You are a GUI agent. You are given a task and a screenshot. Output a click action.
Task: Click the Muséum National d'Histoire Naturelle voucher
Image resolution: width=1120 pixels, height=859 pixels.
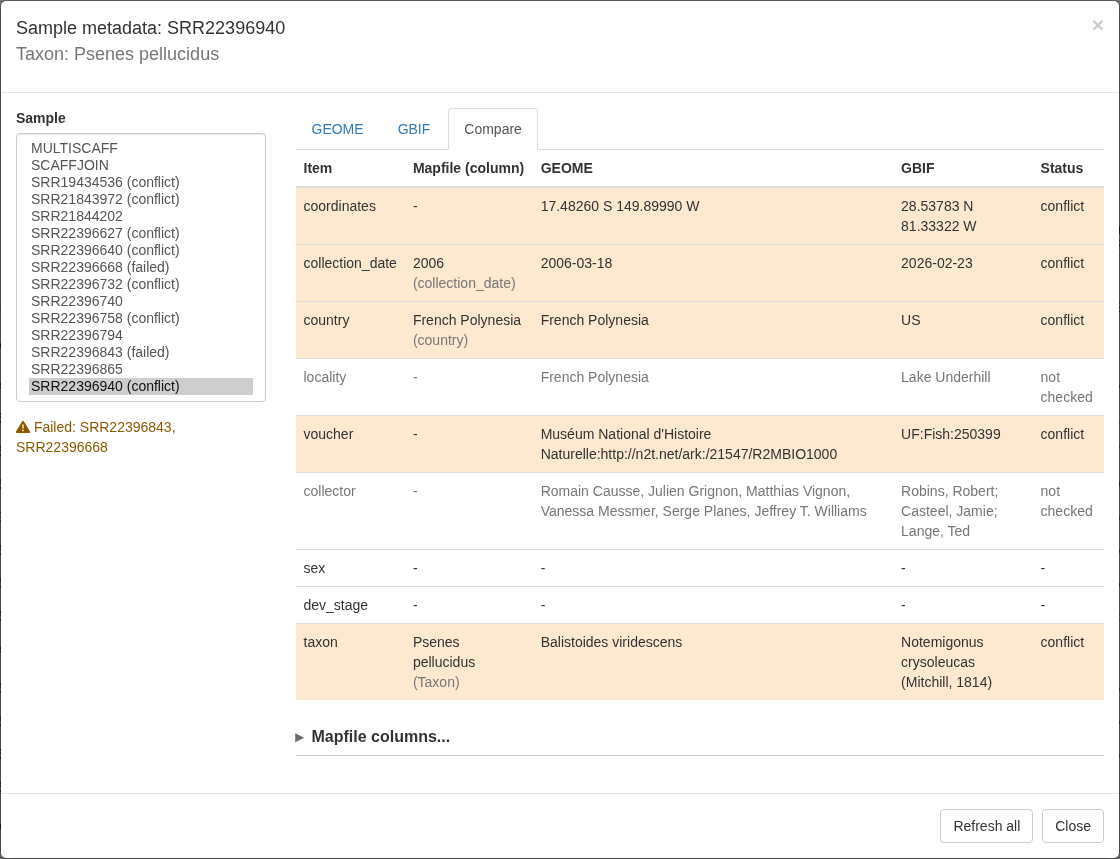click(689, 444)
